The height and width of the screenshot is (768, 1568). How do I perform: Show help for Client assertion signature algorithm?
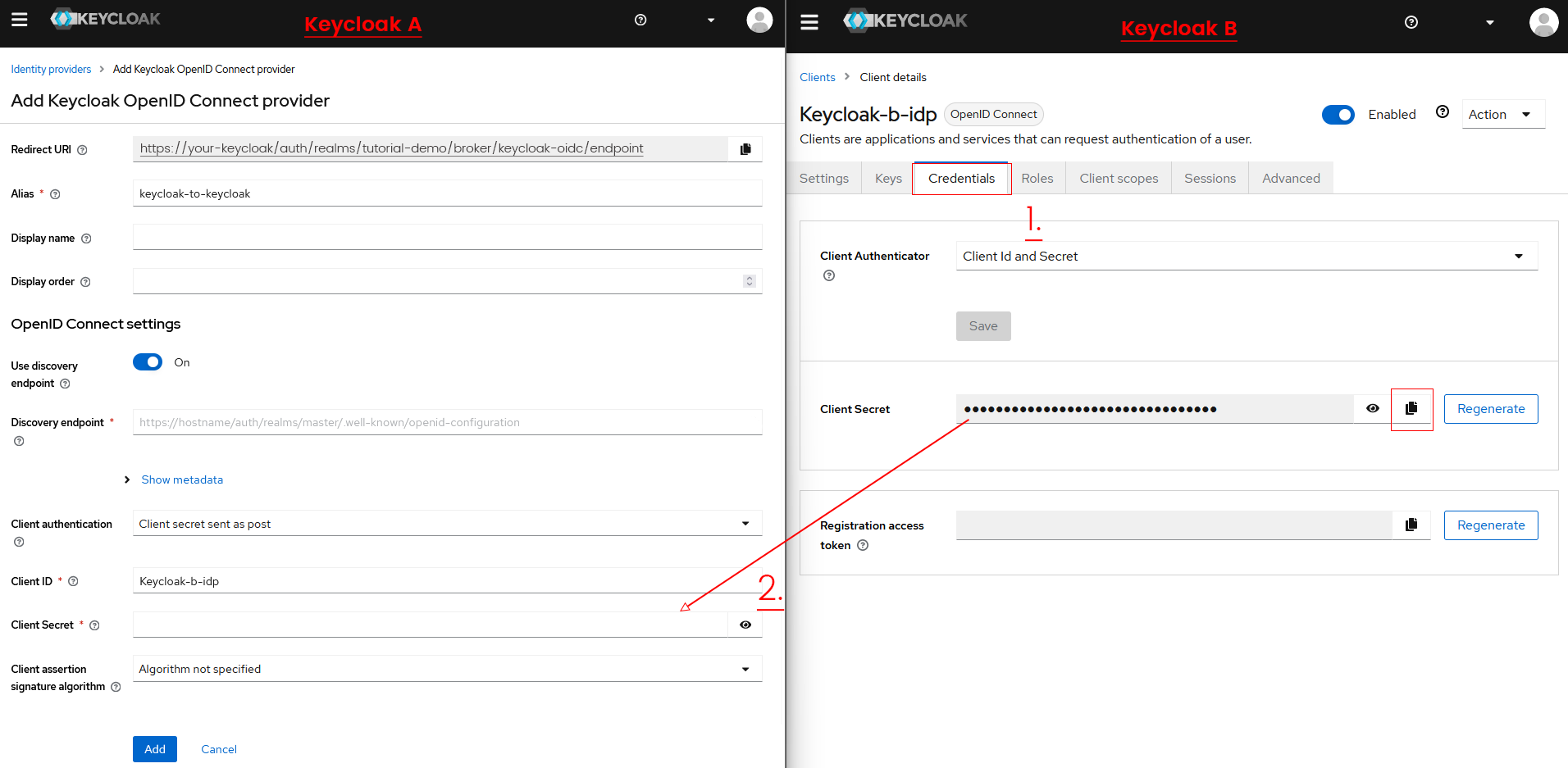116,687
